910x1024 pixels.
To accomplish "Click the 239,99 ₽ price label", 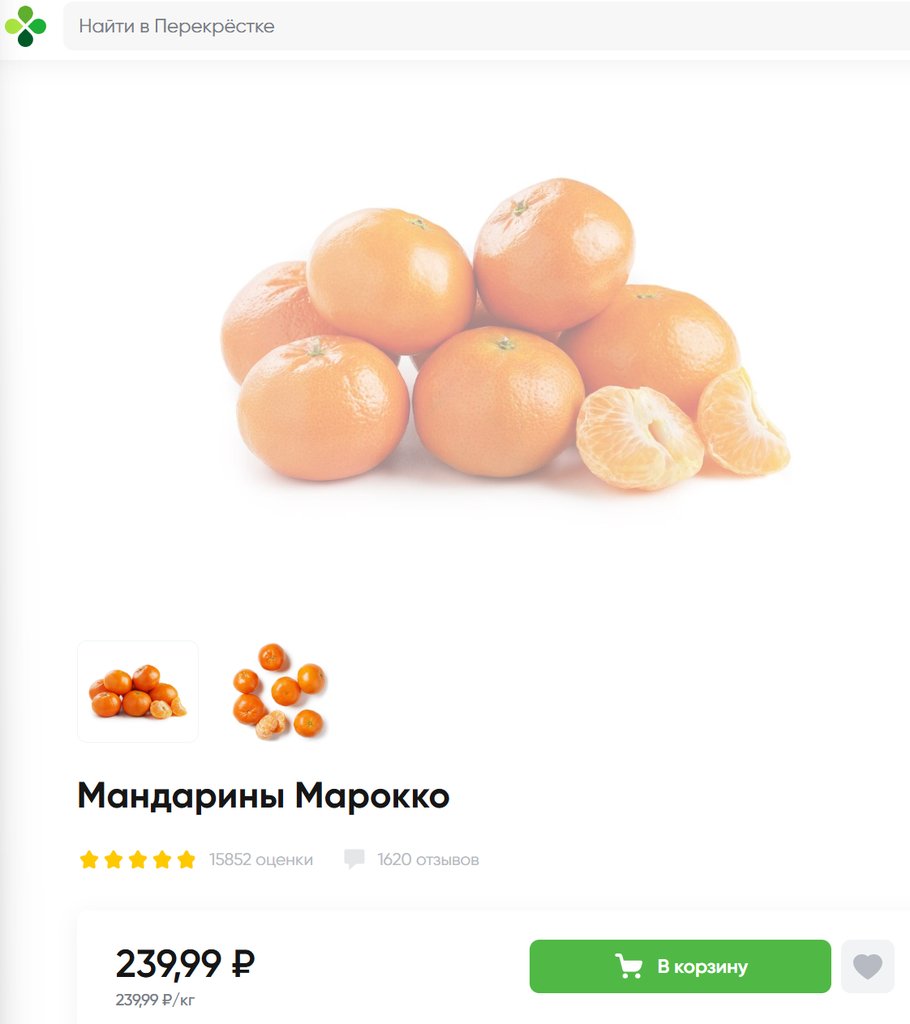I will (x=185, y=964).
